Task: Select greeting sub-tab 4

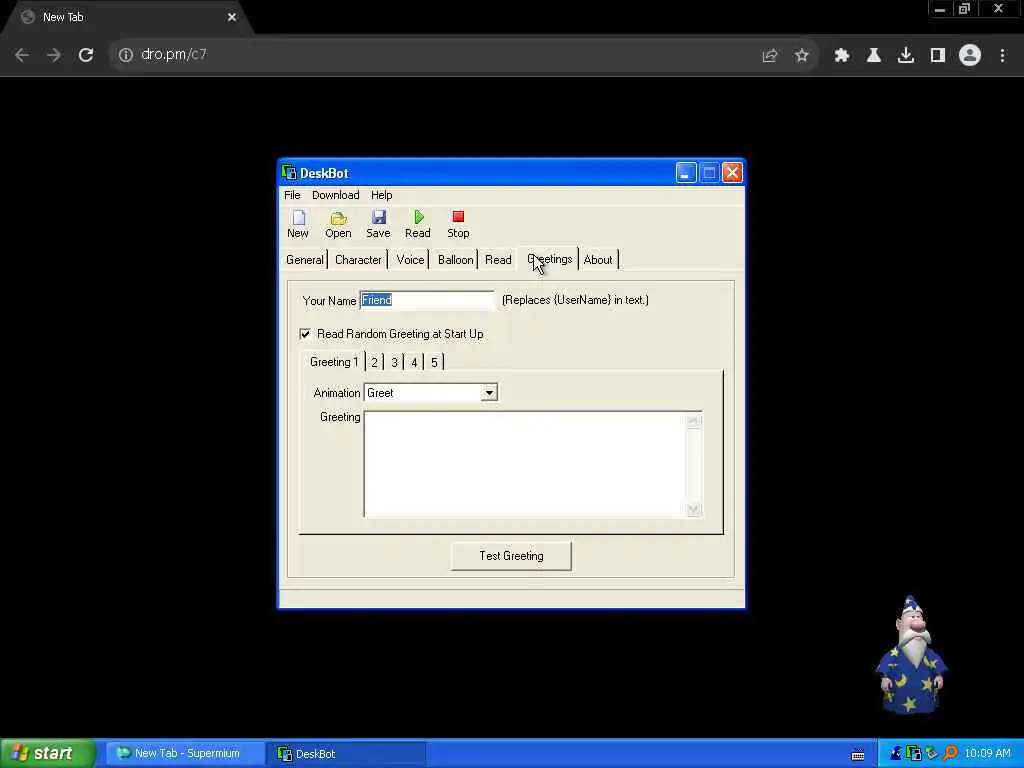Action: [x=414, y=362]
